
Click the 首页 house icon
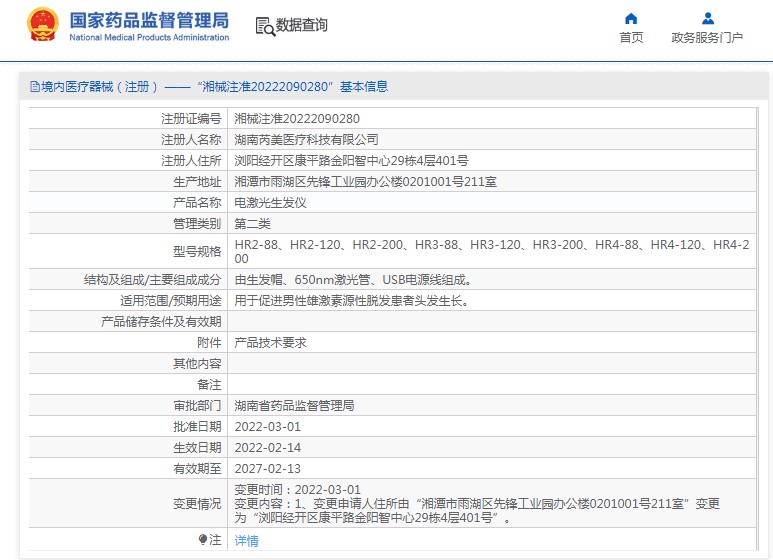631,18
